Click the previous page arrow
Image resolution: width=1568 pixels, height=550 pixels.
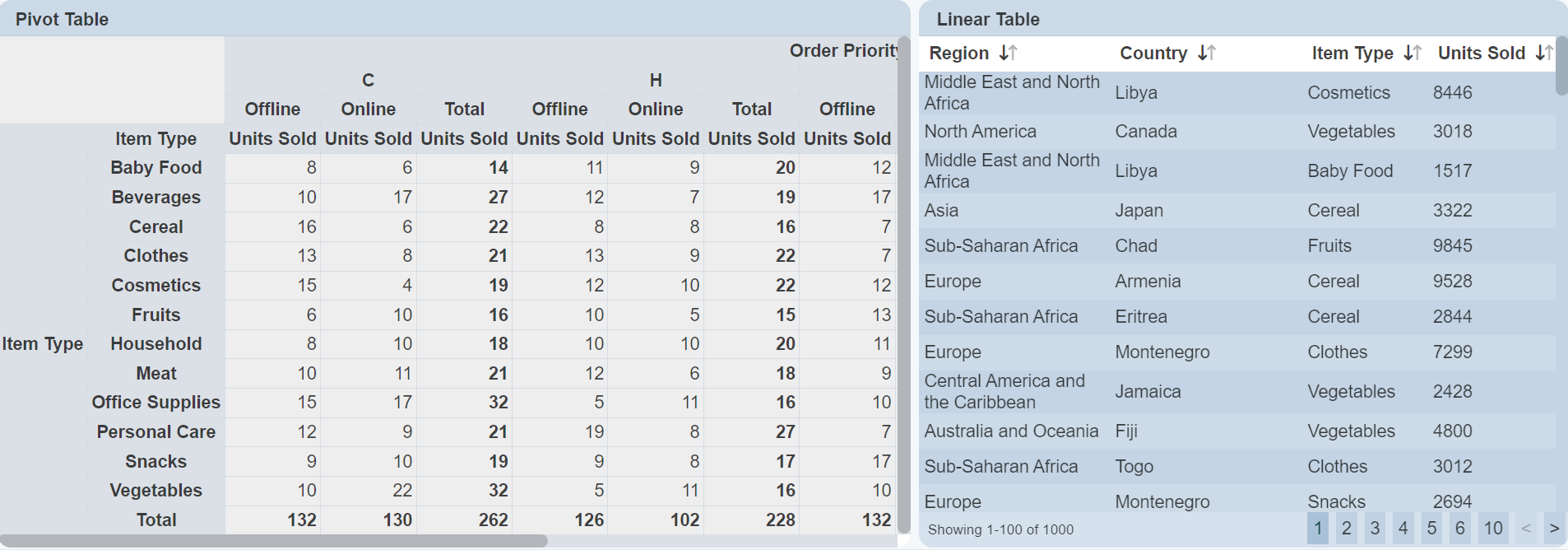pos(1526,529)
